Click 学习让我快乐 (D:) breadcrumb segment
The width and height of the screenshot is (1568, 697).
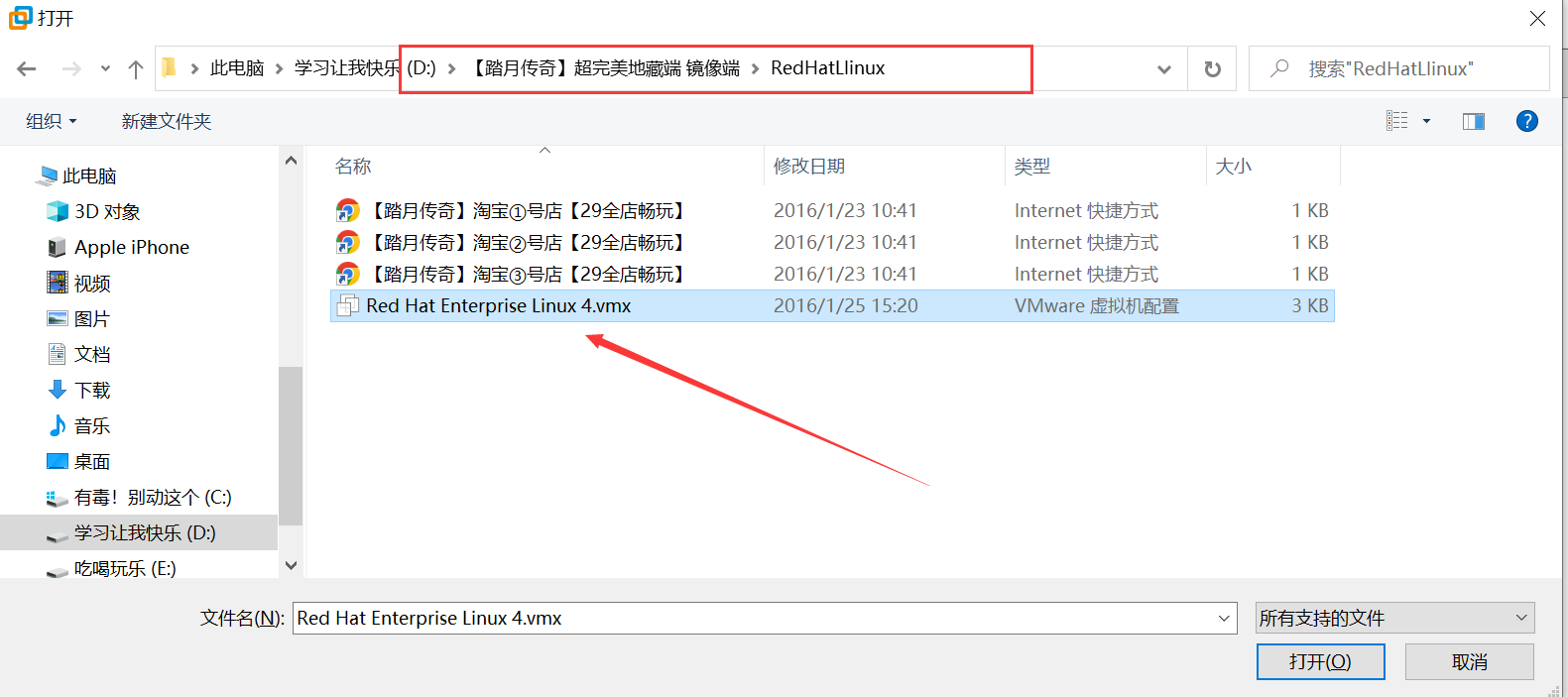(x=364, y=67)
